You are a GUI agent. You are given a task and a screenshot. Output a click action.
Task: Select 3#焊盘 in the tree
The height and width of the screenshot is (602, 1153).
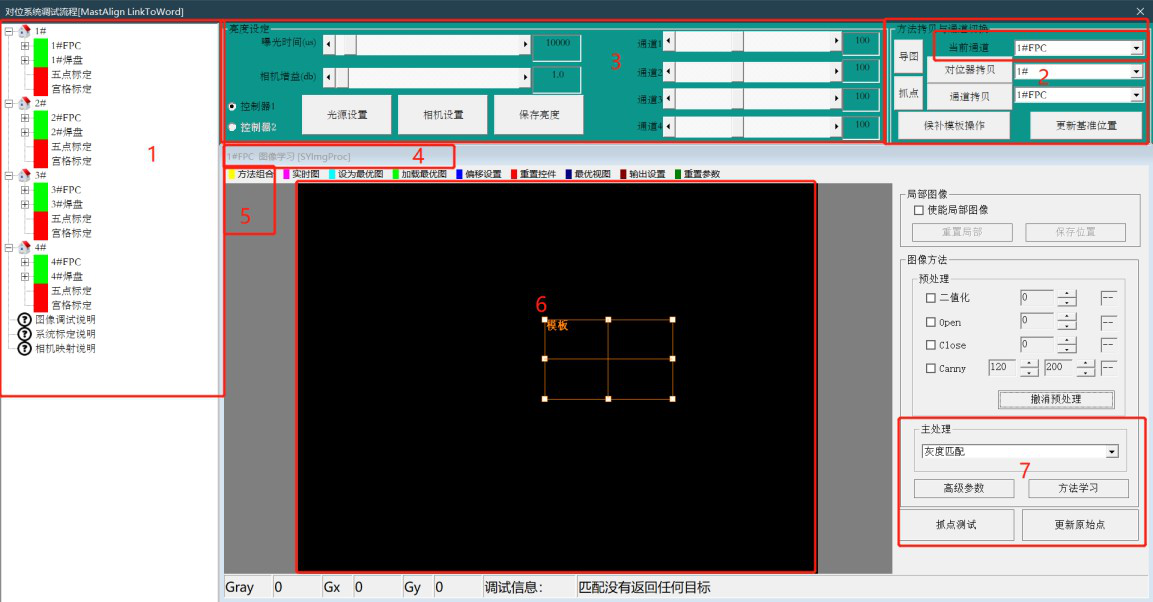(66, 204)
